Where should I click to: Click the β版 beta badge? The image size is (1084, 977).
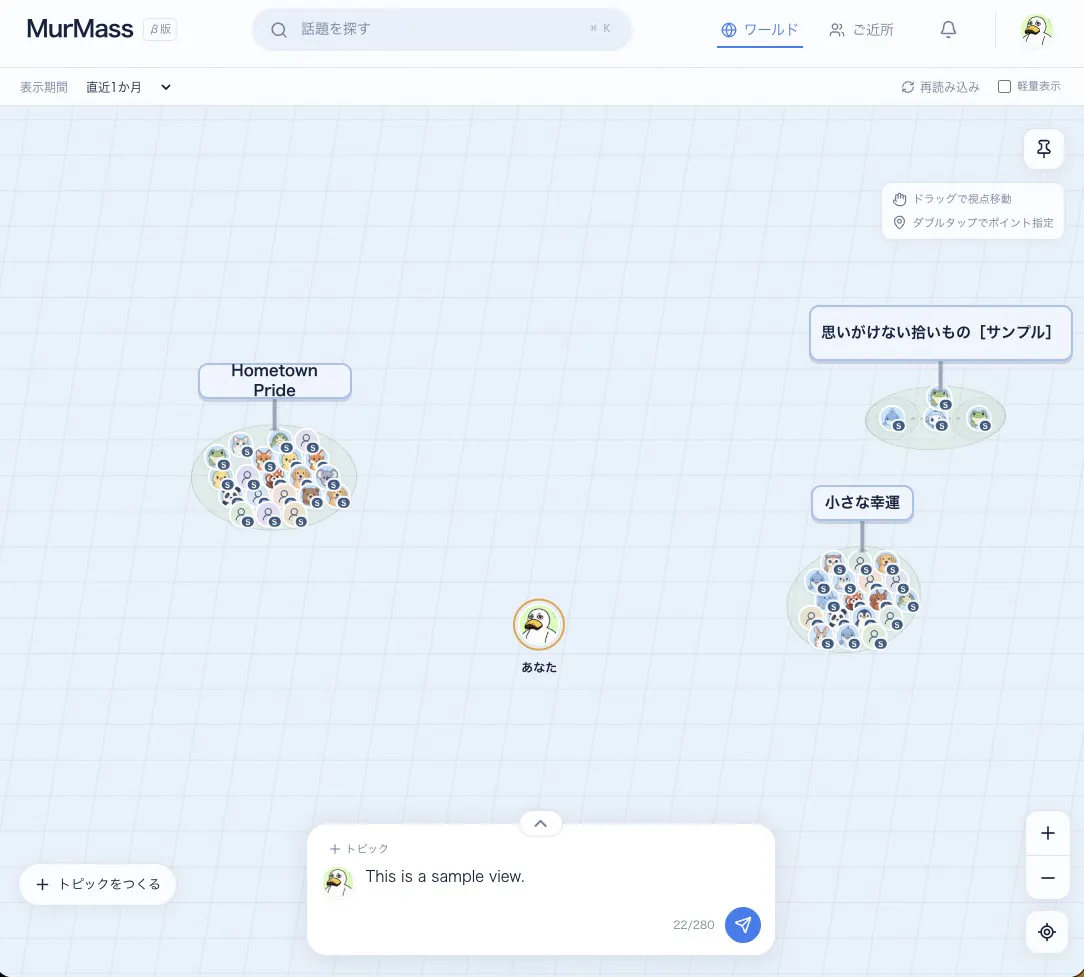point(160,29)
